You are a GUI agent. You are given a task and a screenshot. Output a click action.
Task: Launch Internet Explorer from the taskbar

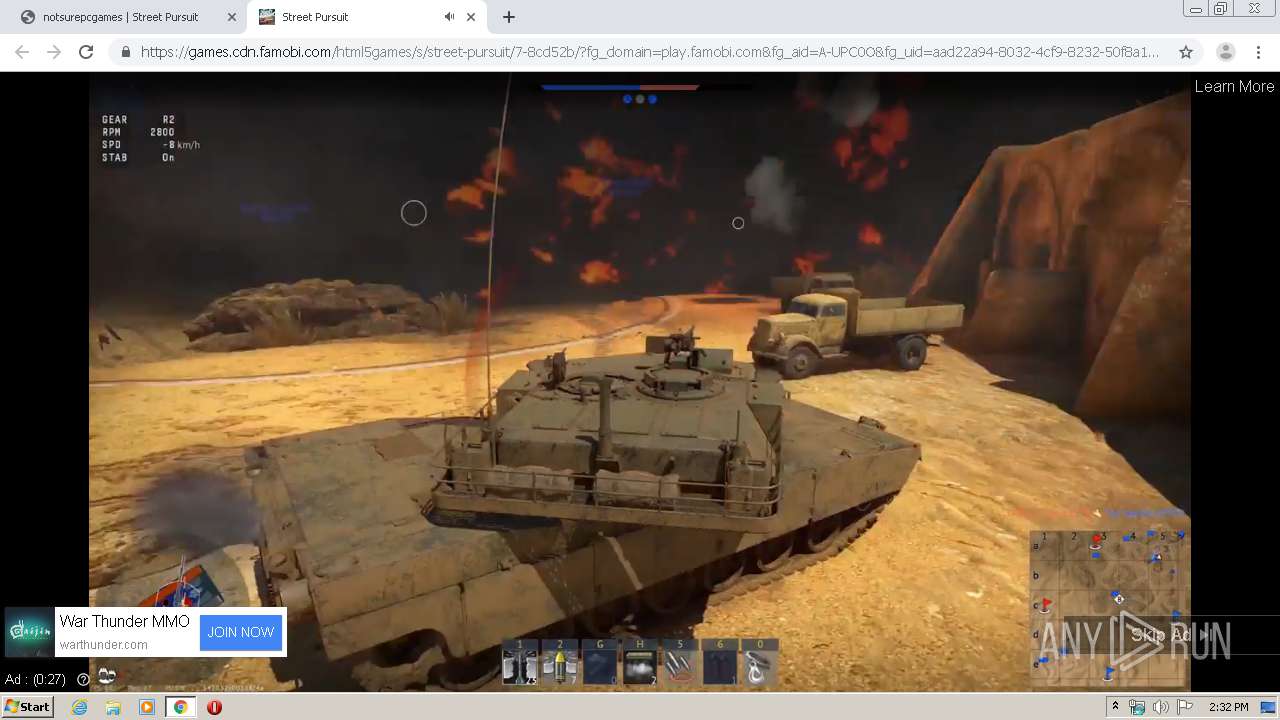(79, 707)
